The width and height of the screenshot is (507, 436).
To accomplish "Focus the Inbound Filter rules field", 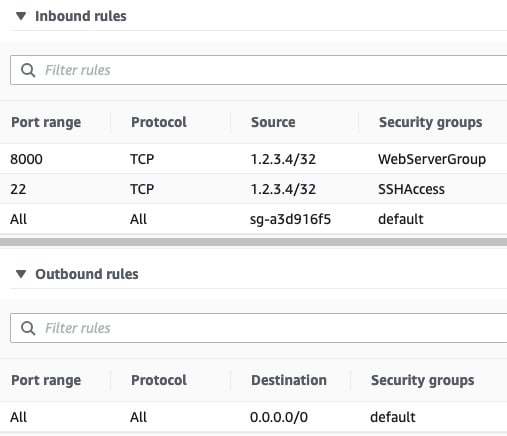I will click(259, 70).
